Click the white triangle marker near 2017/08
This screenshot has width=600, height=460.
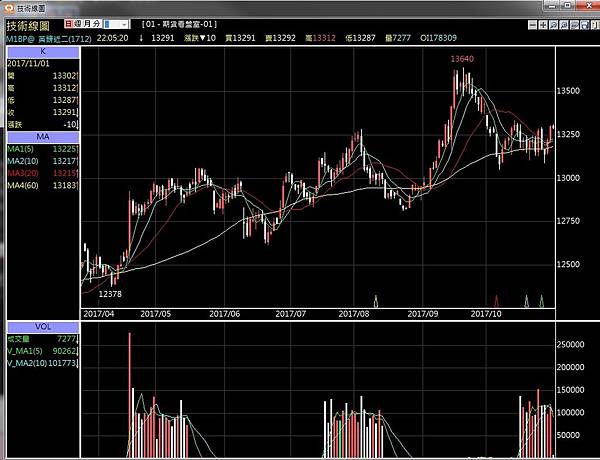coord(376,301)
